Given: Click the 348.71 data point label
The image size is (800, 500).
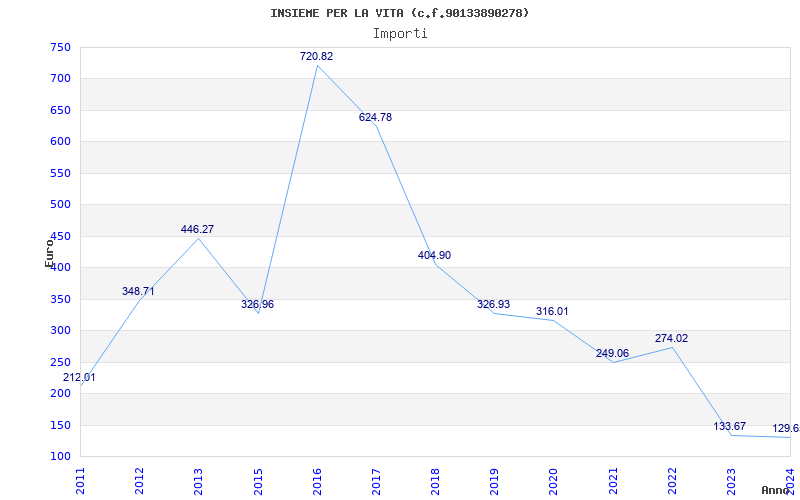Looking at the screenshot, I should (138, 291).
